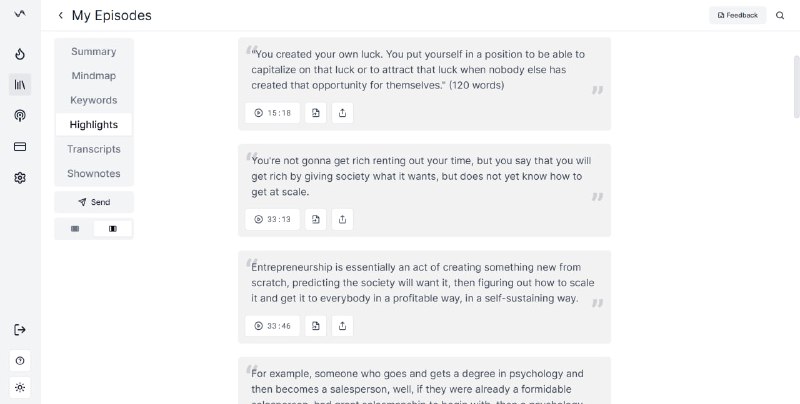Image resolution: width=800 pixels, height=404 pixels.
Task: Select the Shownotes tab
Action: [x=94, y=173]
